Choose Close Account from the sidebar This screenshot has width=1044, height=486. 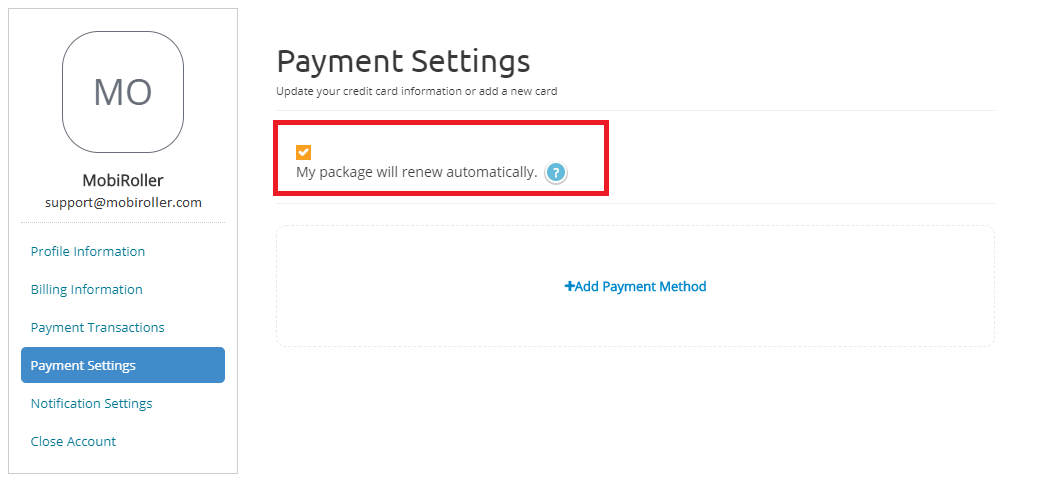click(73, 441)
